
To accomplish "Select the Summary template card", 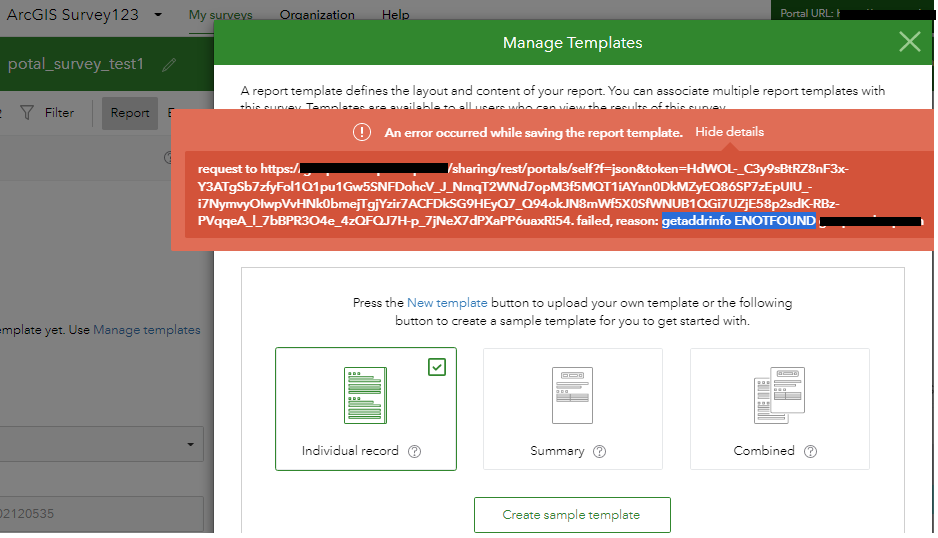I will point(572,409).
